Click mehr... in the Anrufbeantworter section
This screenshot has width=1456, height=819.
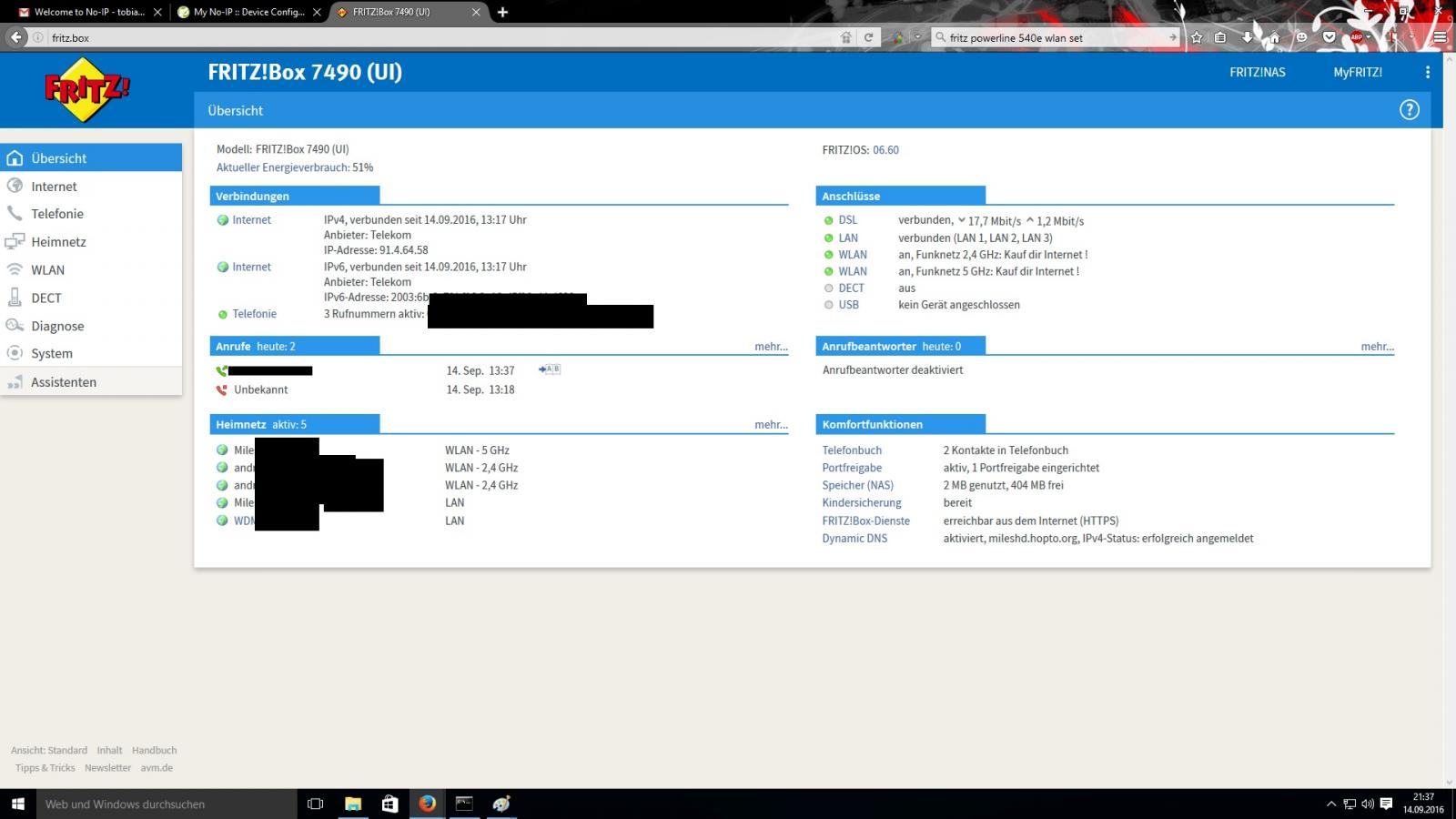1377,347
